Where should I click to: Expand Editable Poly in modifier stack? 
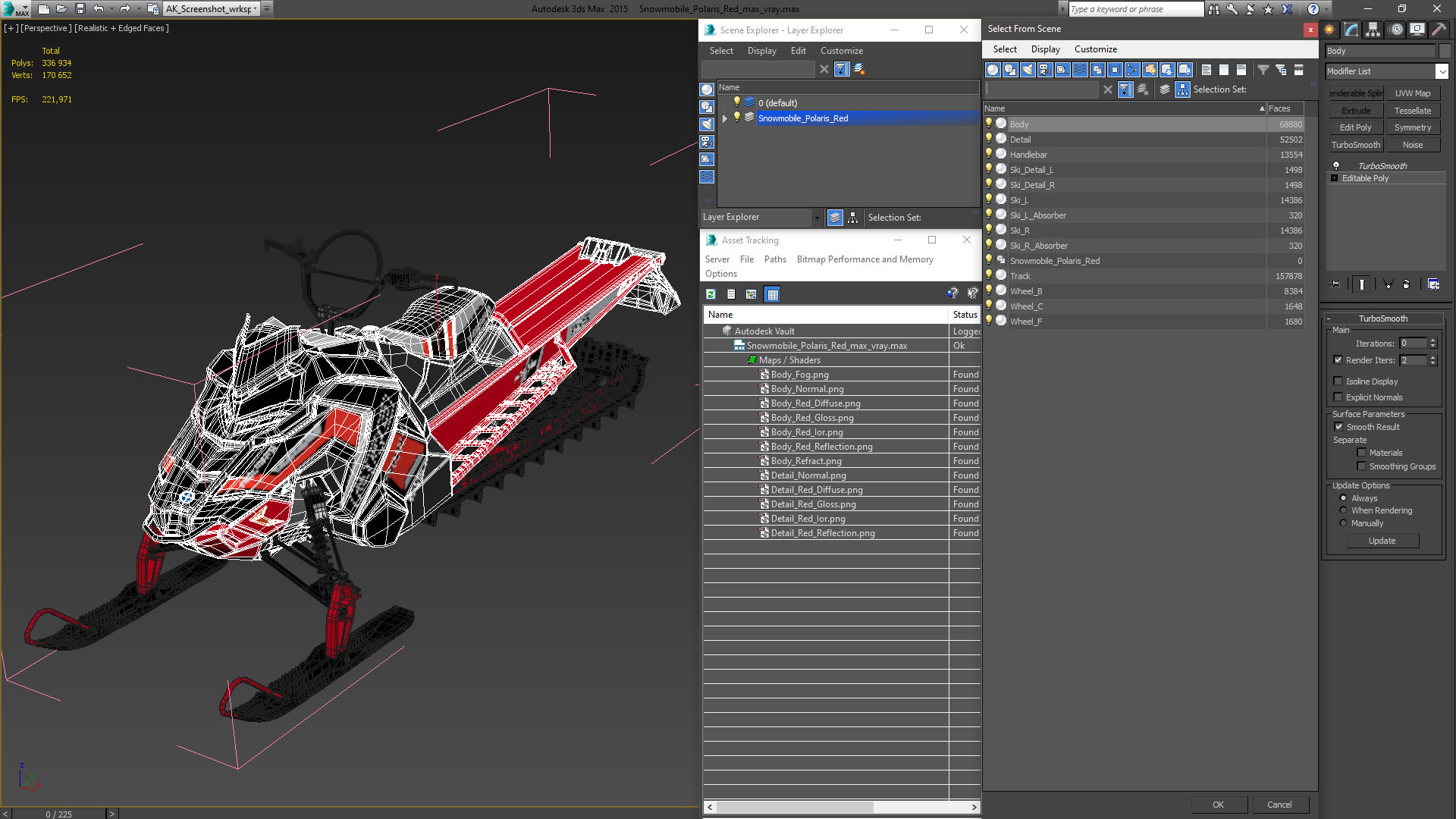[1335, 178]
